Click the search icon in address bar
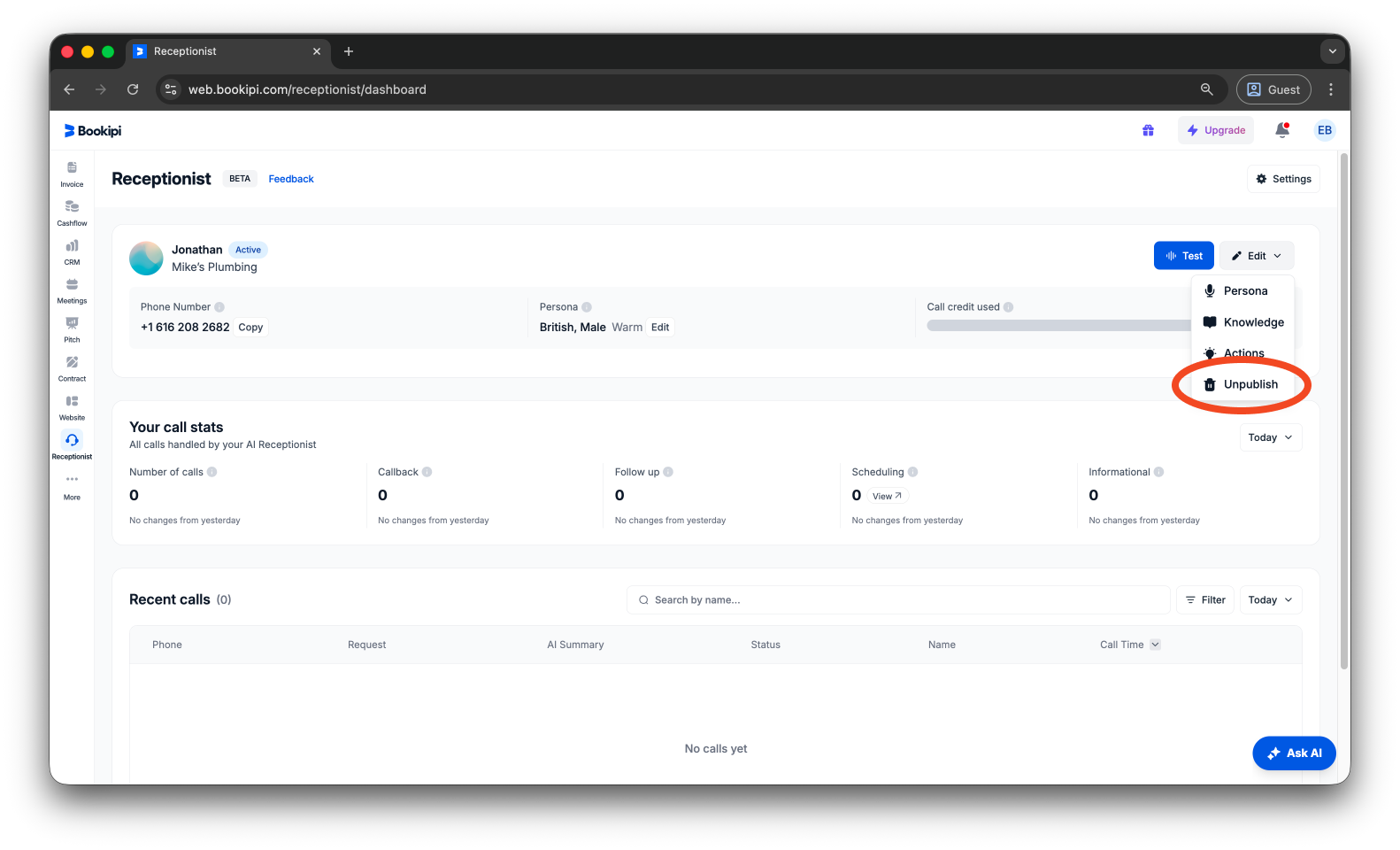 click(1206, 89)
